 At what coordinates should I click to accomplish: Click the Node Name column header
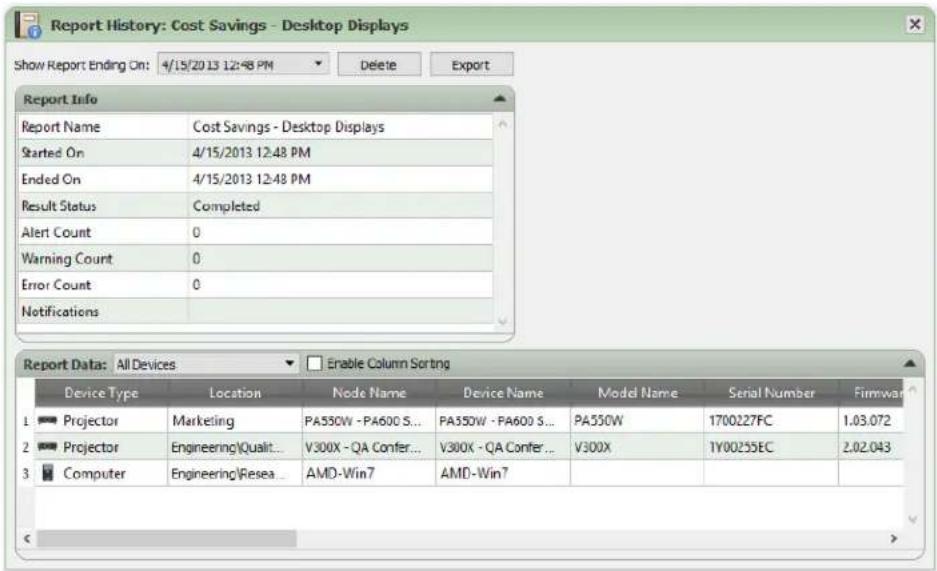click(369, 392)
